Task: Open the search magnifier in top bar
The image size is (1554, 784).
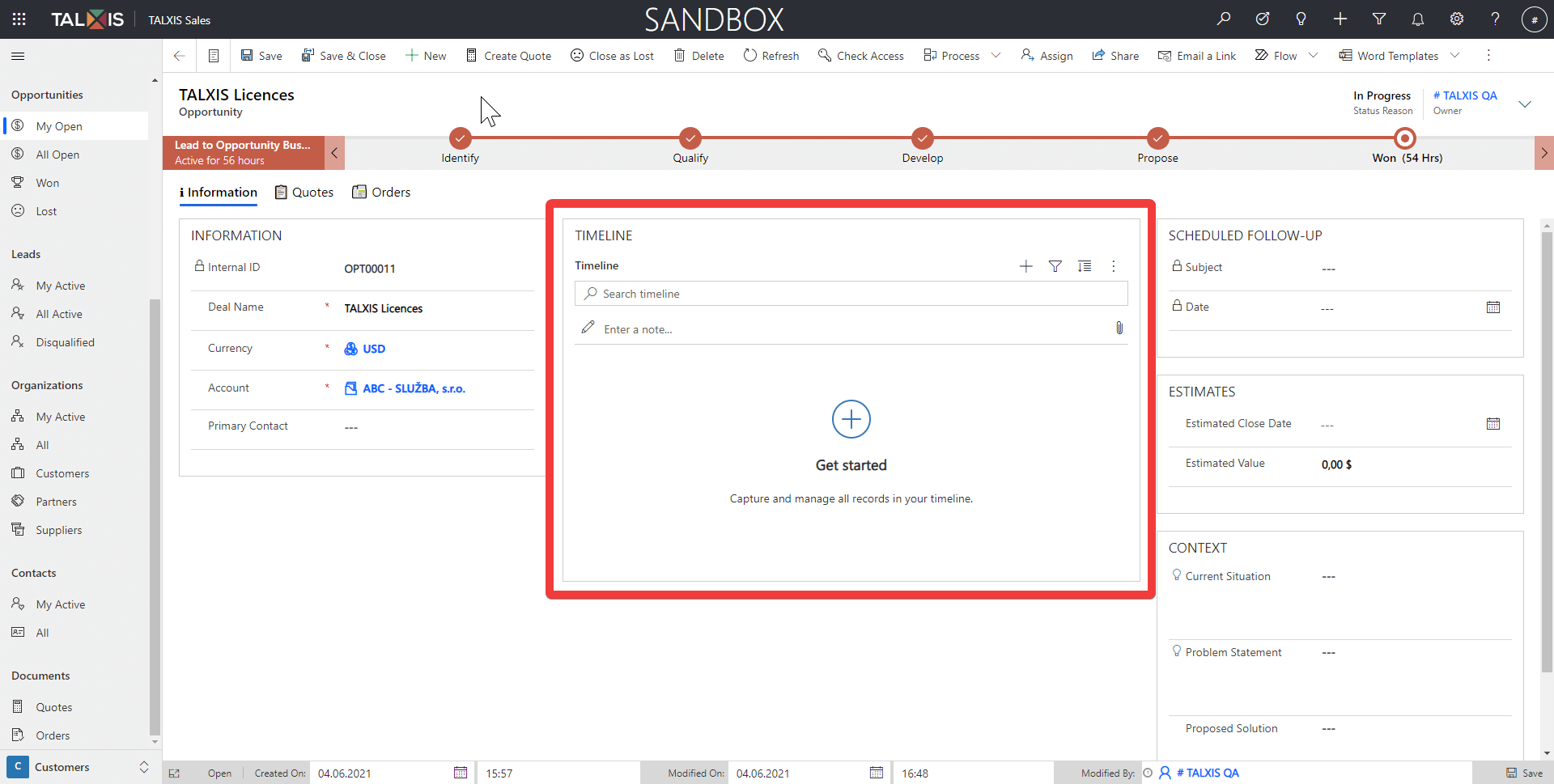Action: click(x=1224, y=19)
